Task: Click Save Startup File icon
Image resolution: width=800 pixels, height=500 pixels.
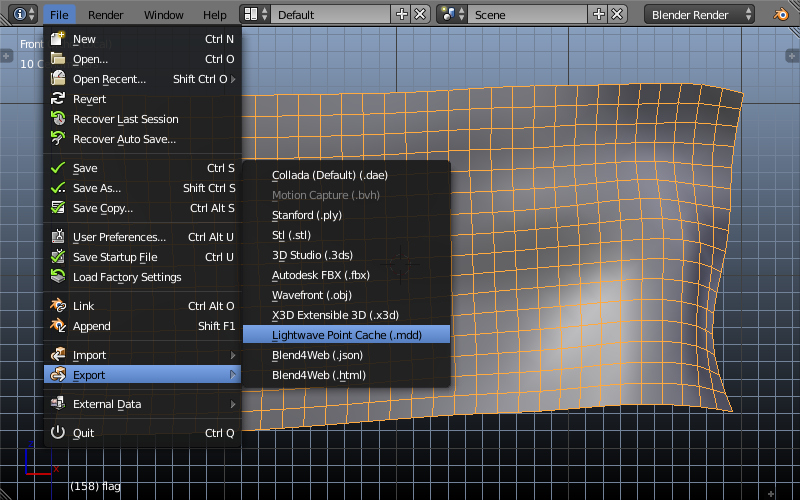Action: point(58,256)
